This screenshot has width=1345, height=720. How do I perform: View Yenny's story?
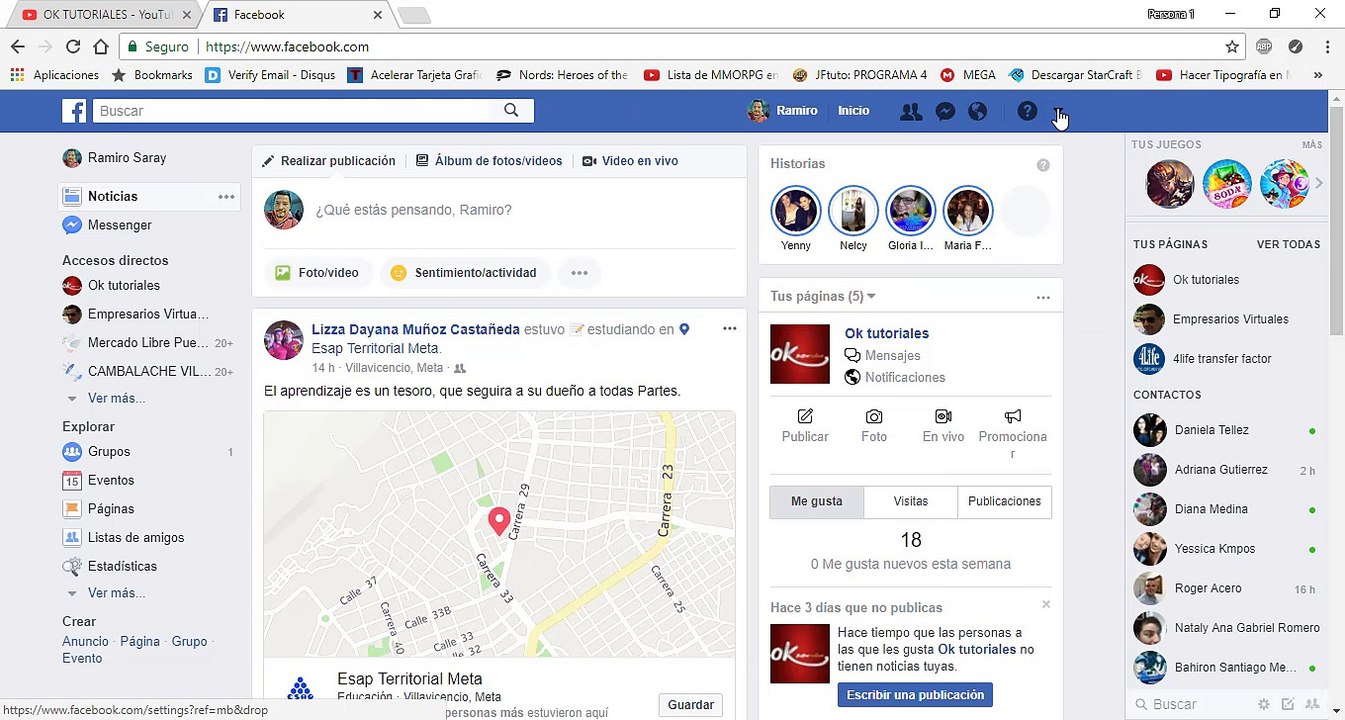tap(796, 211)
